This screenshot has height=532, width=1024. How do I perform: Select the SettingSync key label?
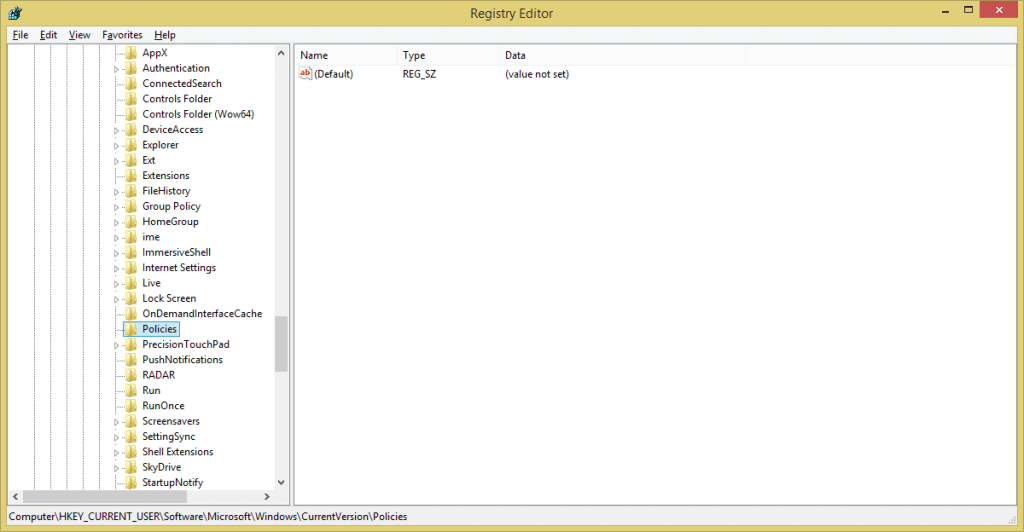coord(168,437)
